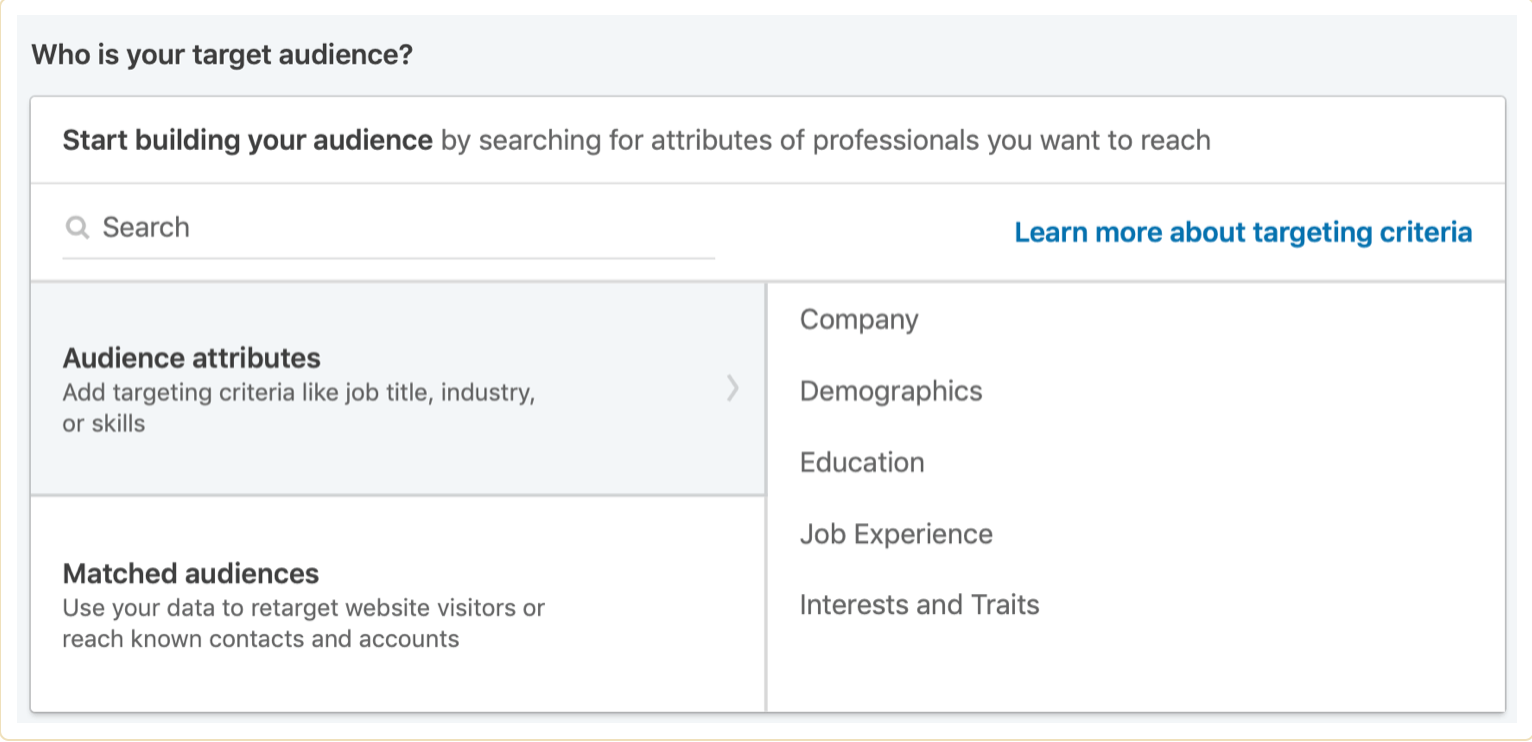The height and width of the screenshot is (742, 1532).
Task: Expand Audience attributes using the chevron arrow
Action: coord(733,388)
